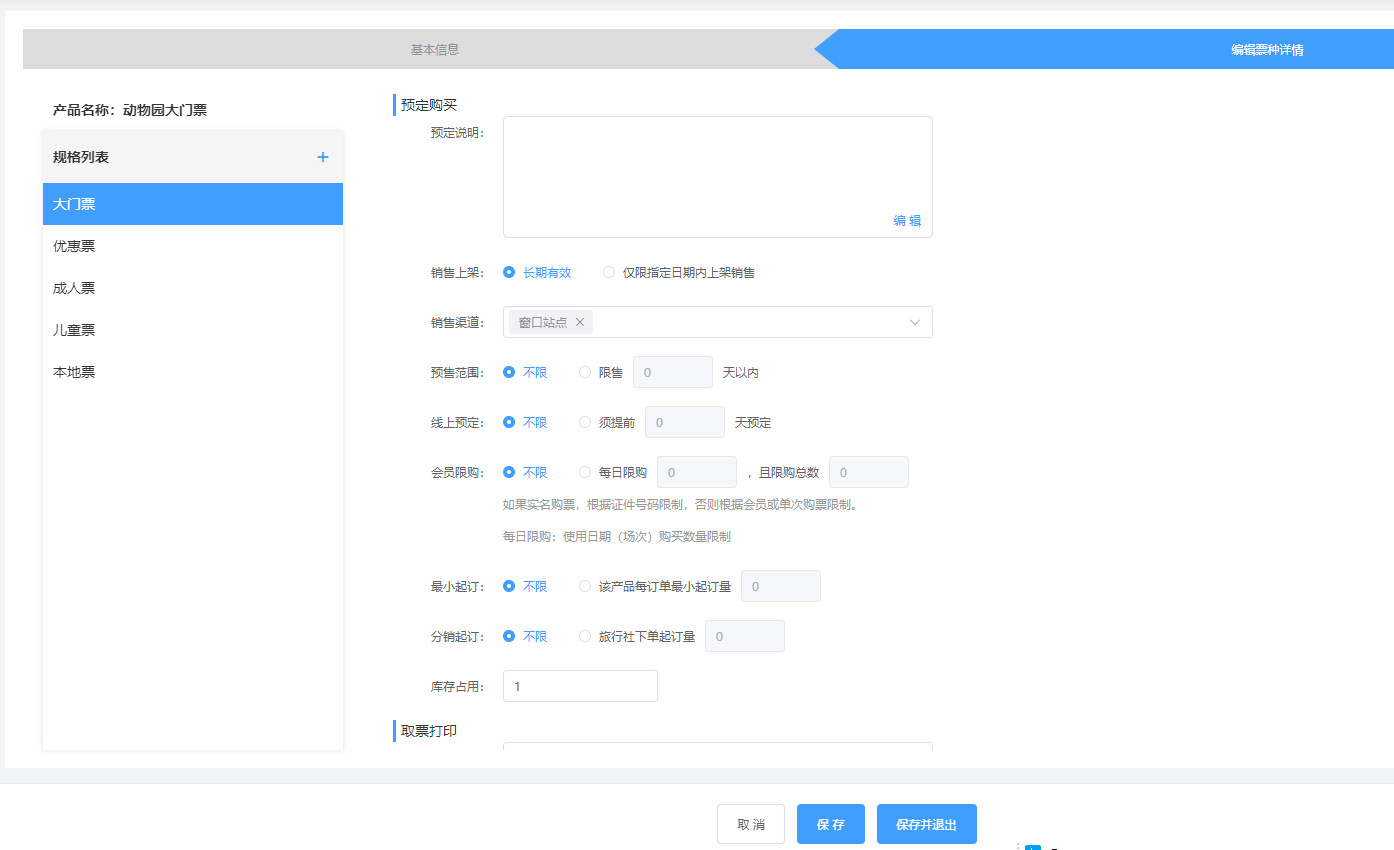Click the 保存 button
Image resolution: width=1394 pixels, height=850 pixels.
pyautogui.click(x=830, y=824)
